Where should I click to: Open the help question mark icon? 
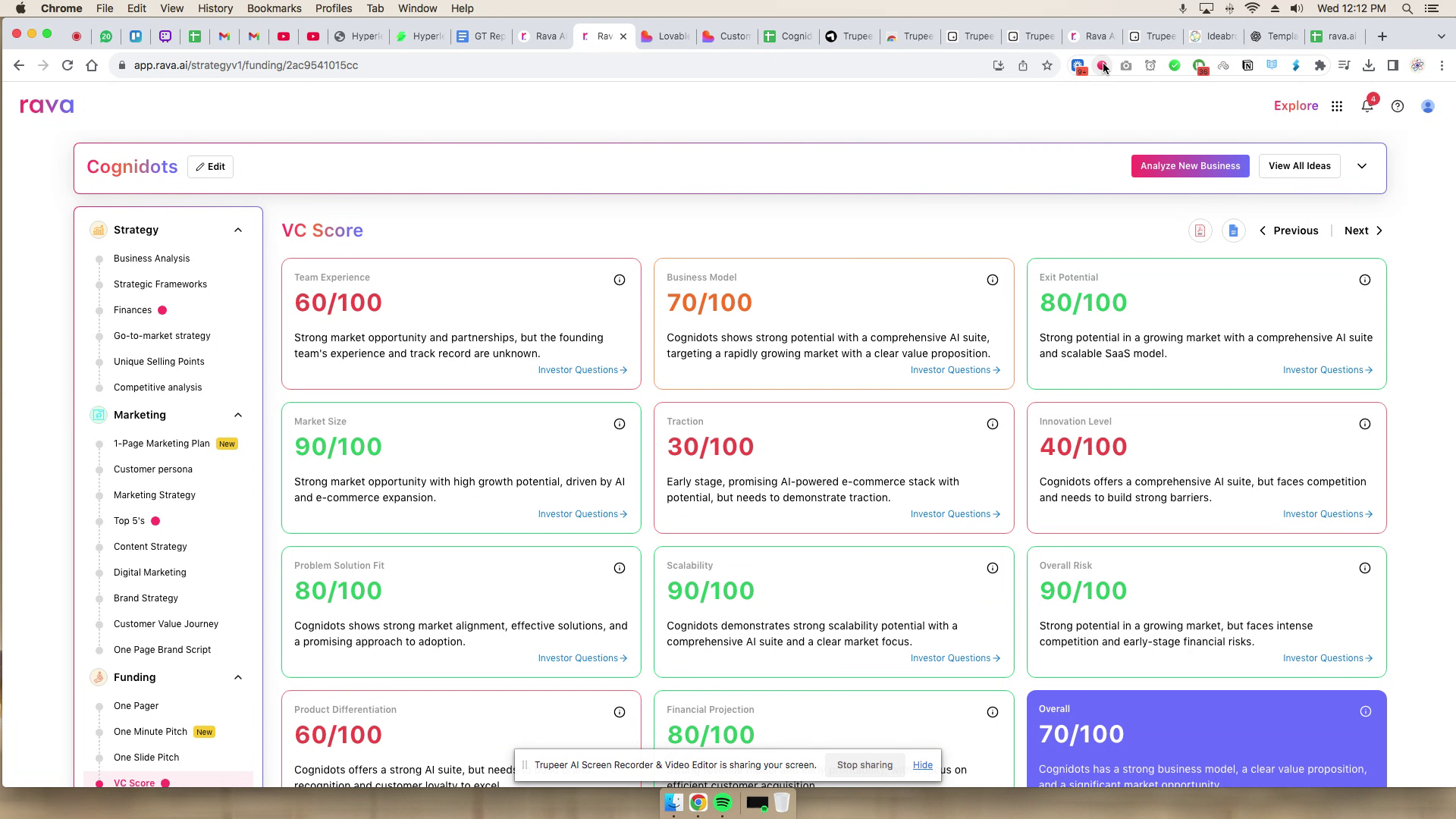tap(1398, 105)
